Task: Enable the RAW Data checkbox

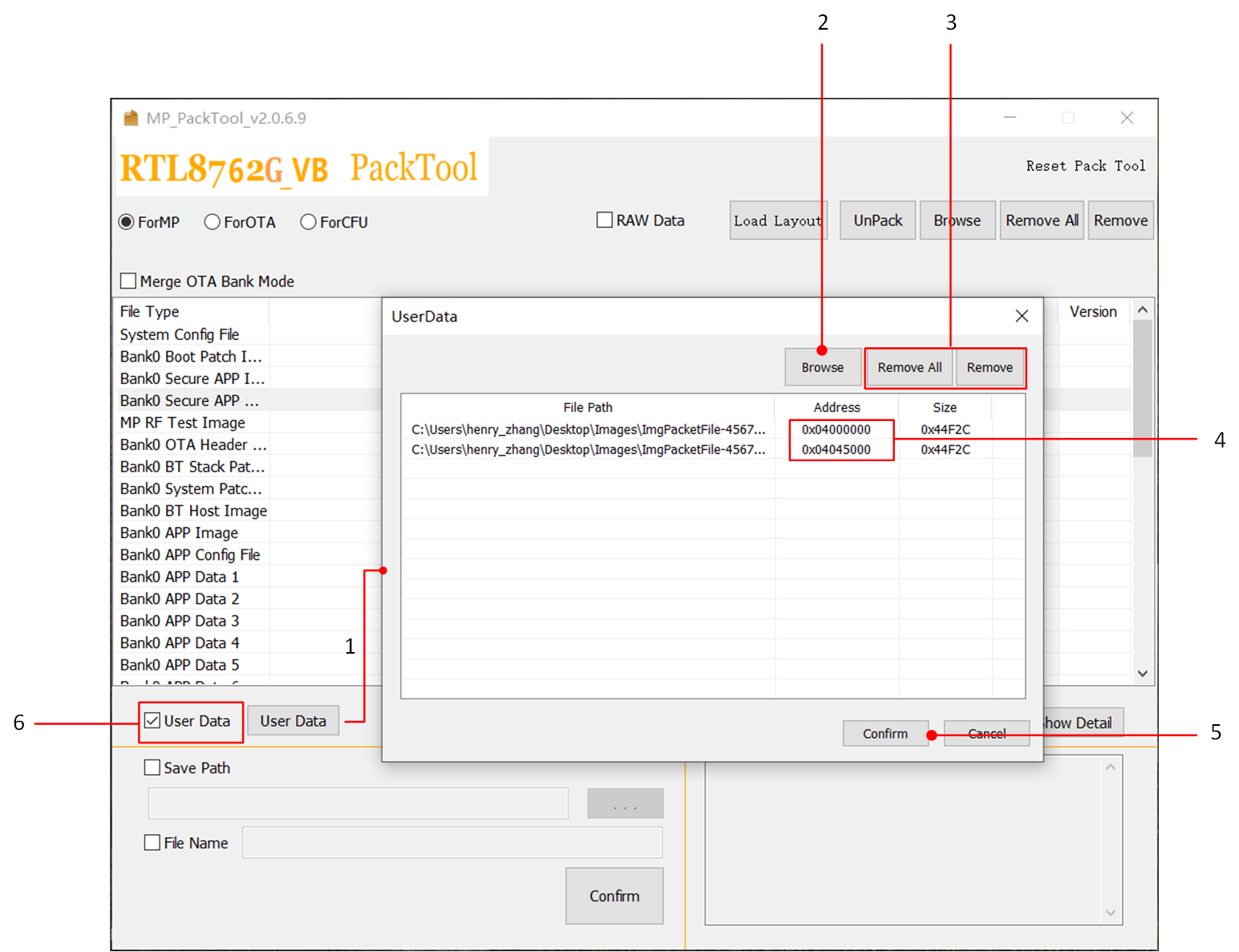Action: click(605, 220)
